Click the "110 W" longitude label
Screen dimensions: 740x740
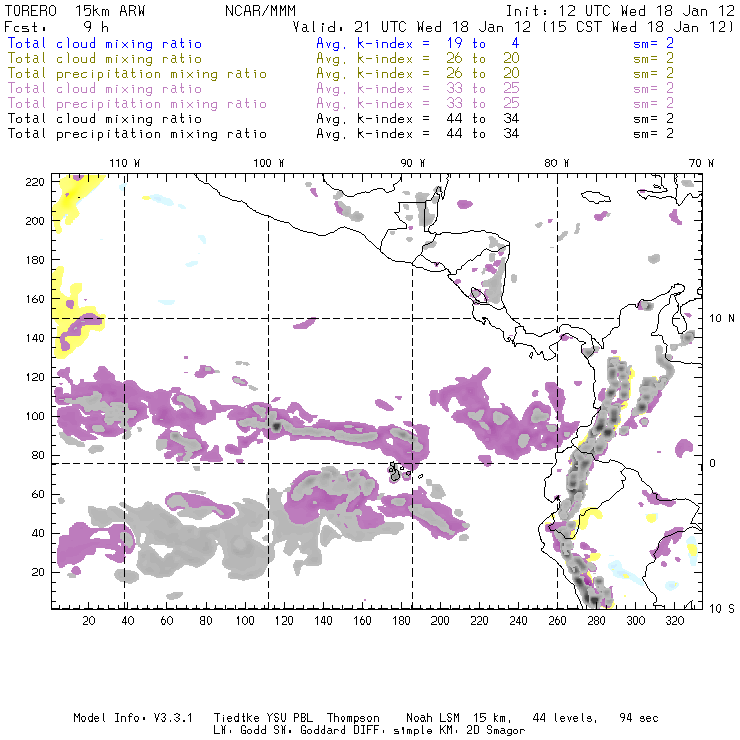point(125,163)
